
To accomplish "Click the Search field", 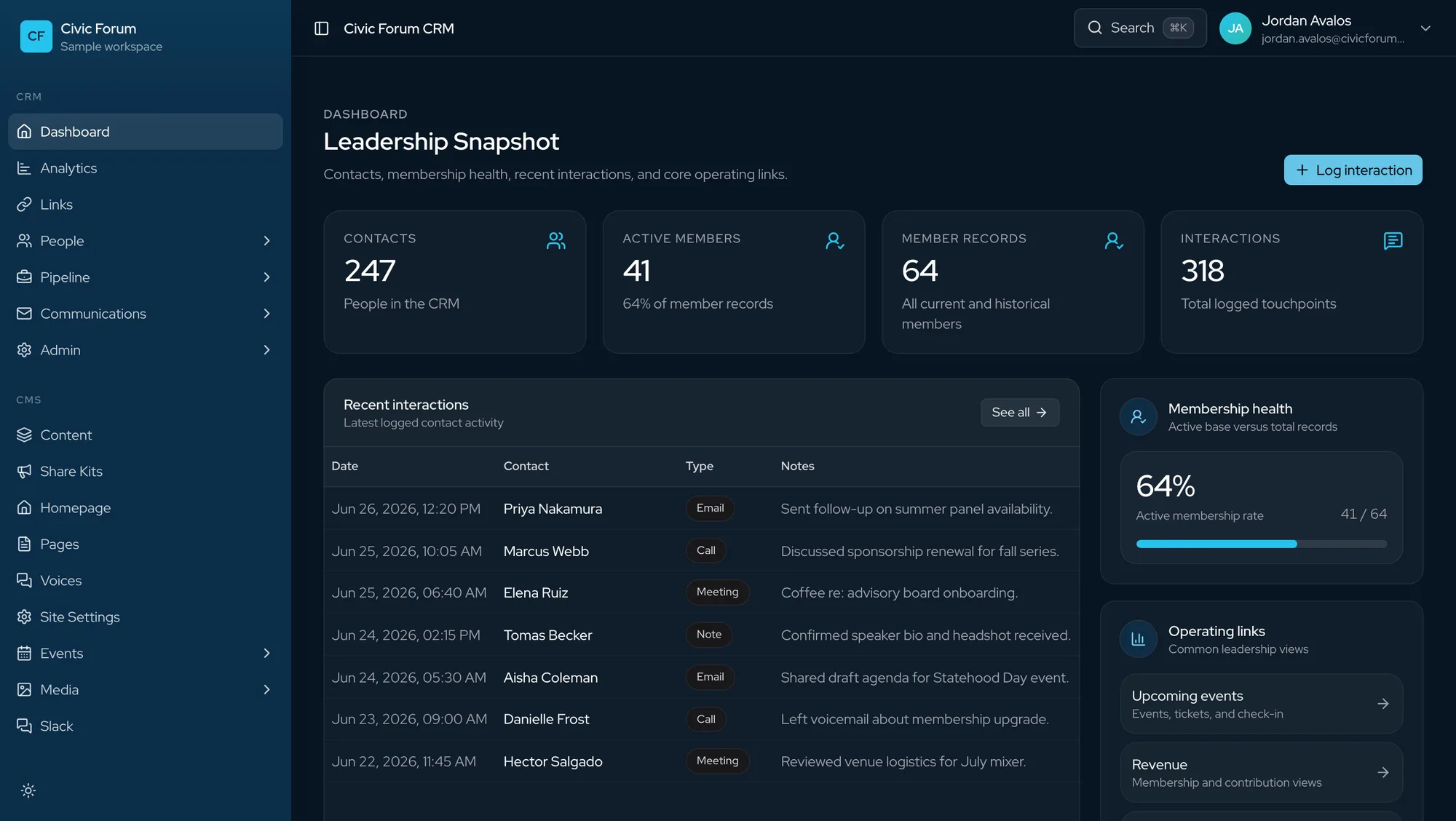I will click(x=1140, y=28).
